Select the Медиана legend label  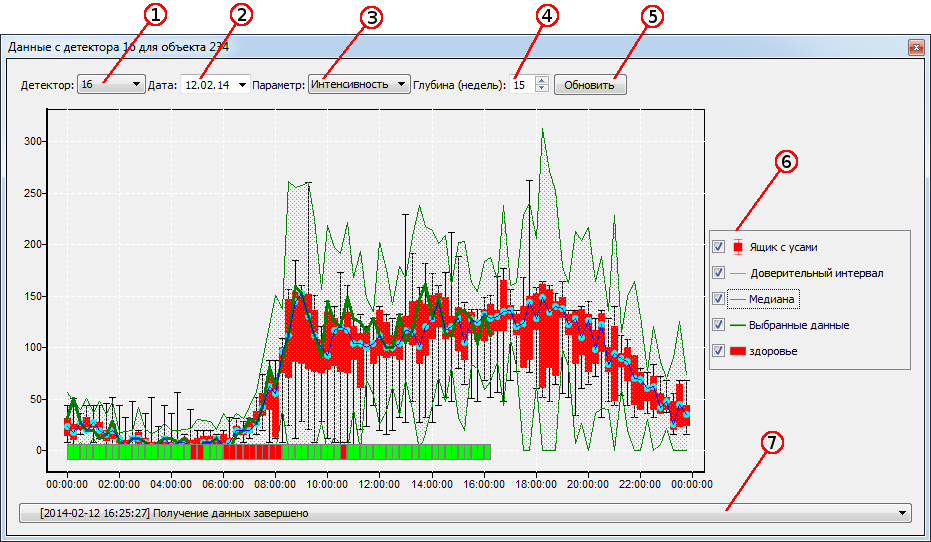click(x=771, y=299)
